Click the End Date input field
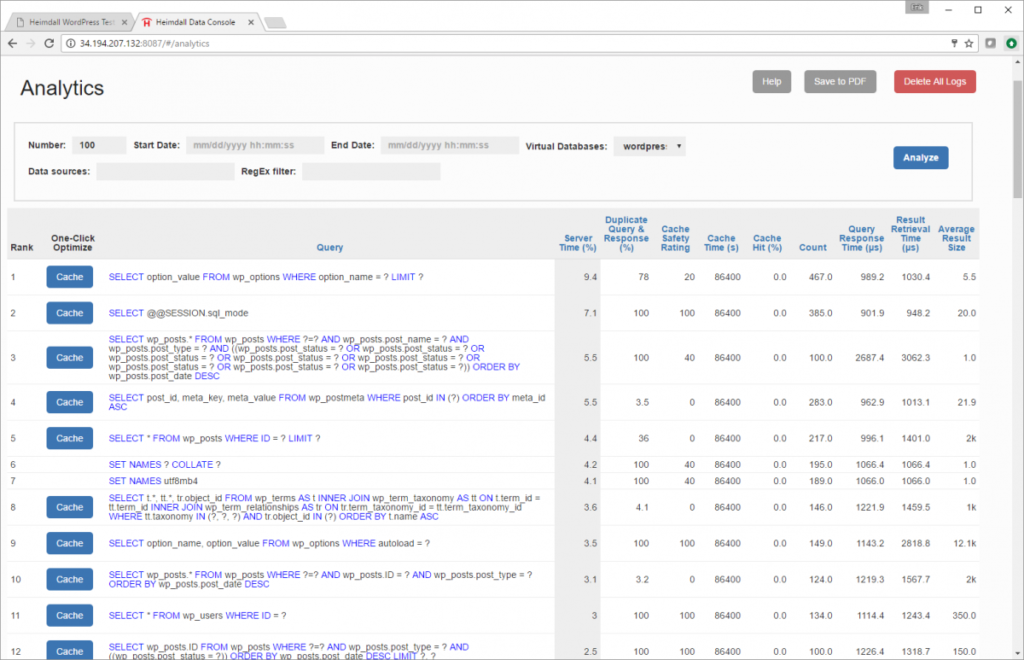The height and width of the screenshot is (660, 1024). click(x=449, y=145)
